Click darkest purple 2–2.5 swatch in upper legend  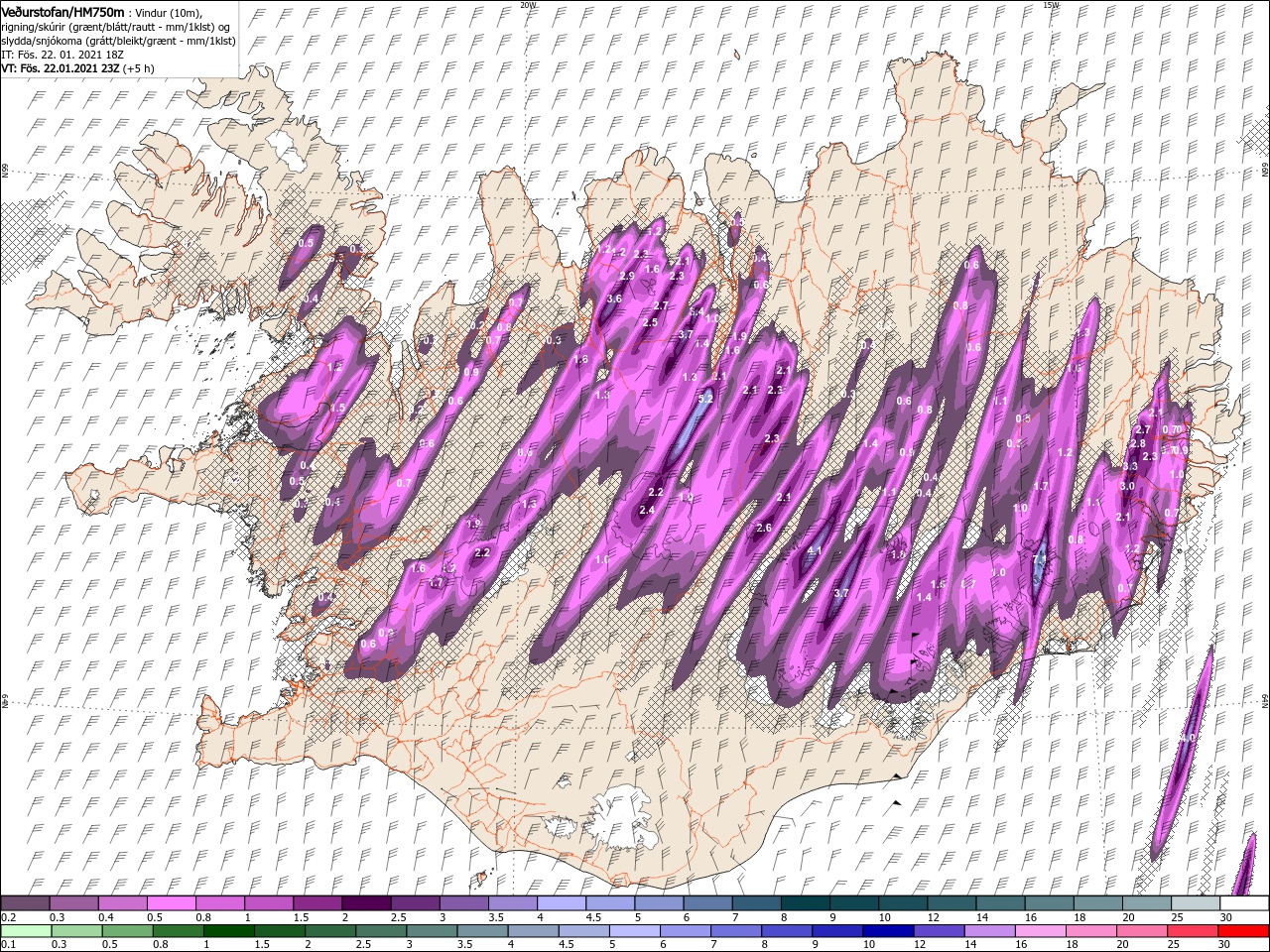click(x=365, y=903)
